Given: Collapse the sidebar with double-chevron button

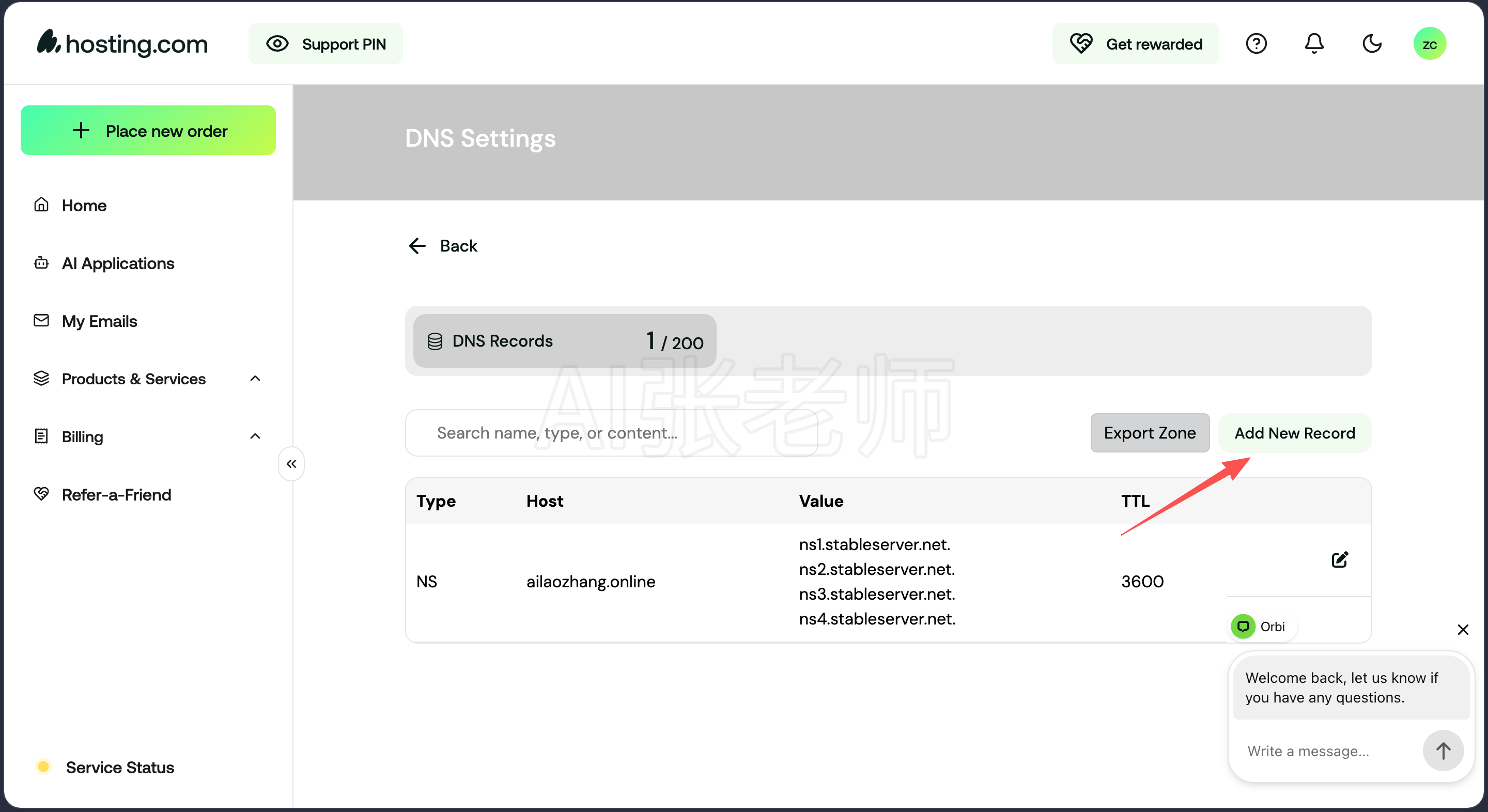Looking at the screenshot, I should (292, 464).
